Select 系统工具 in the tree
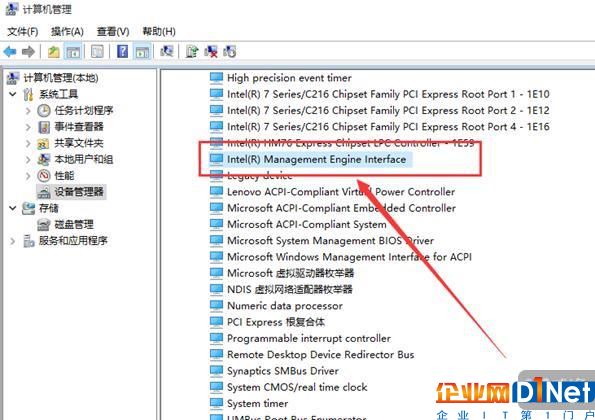Image resolution: width=595 pixels, height=420 pixels. pos(58,94)
